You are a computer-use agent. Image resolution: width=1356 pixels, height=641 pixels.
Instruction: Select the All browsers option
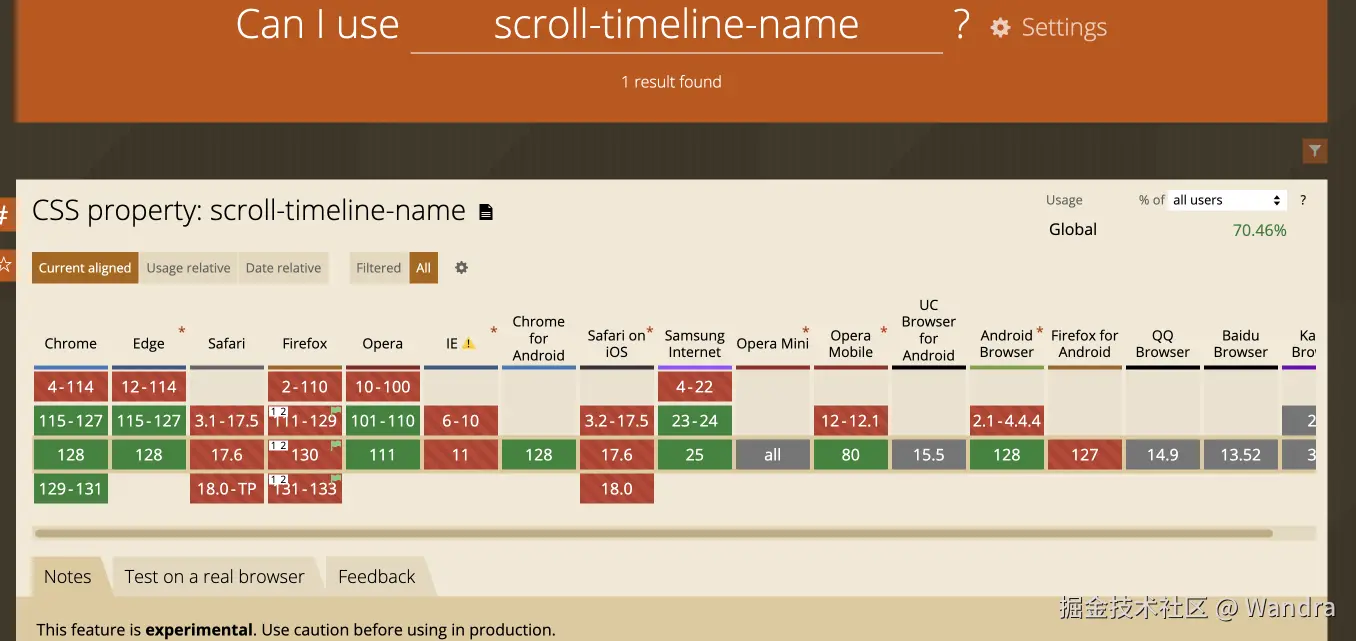coord(424,268)
